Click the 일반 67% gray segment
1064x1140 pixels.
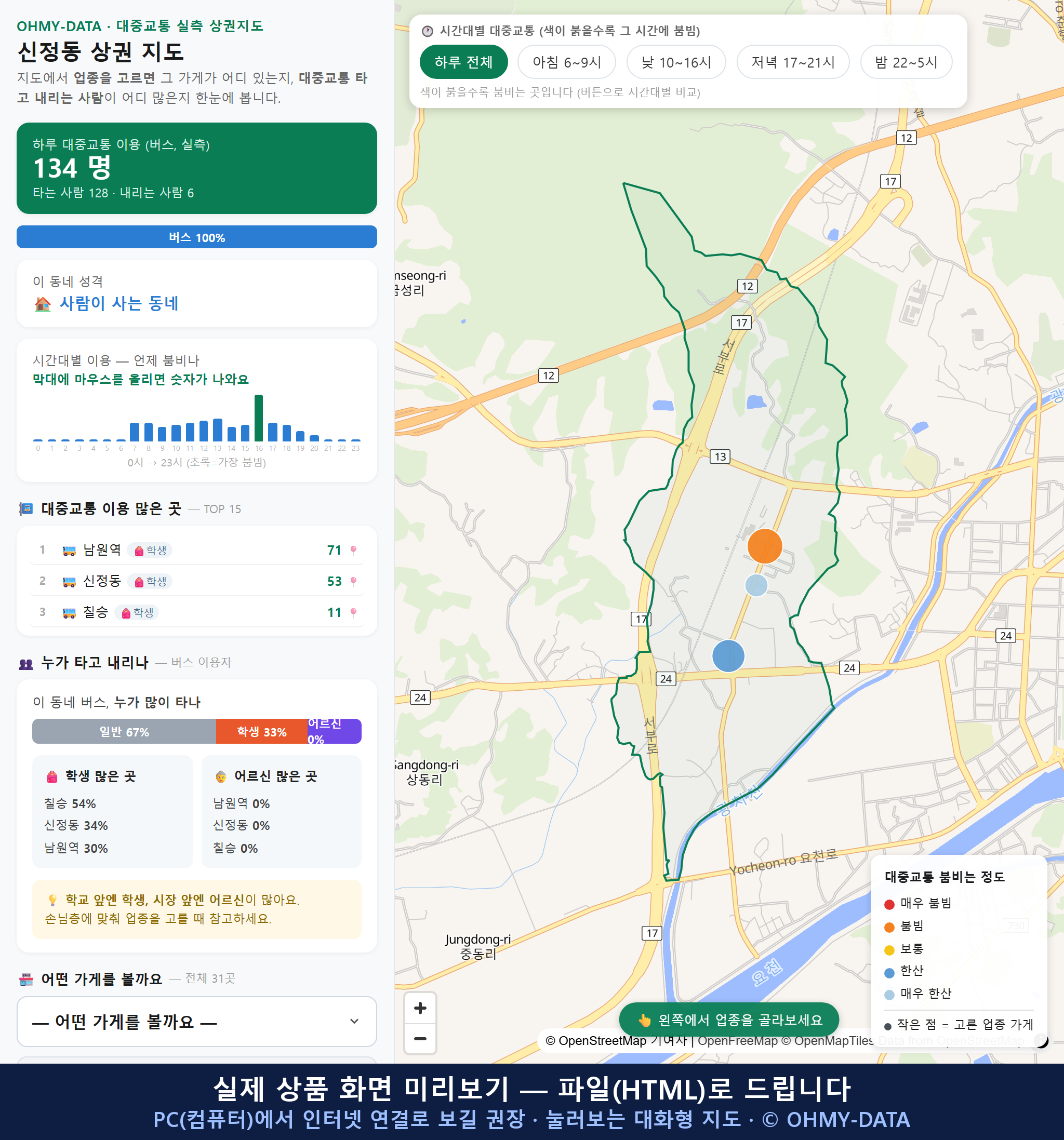124,731
